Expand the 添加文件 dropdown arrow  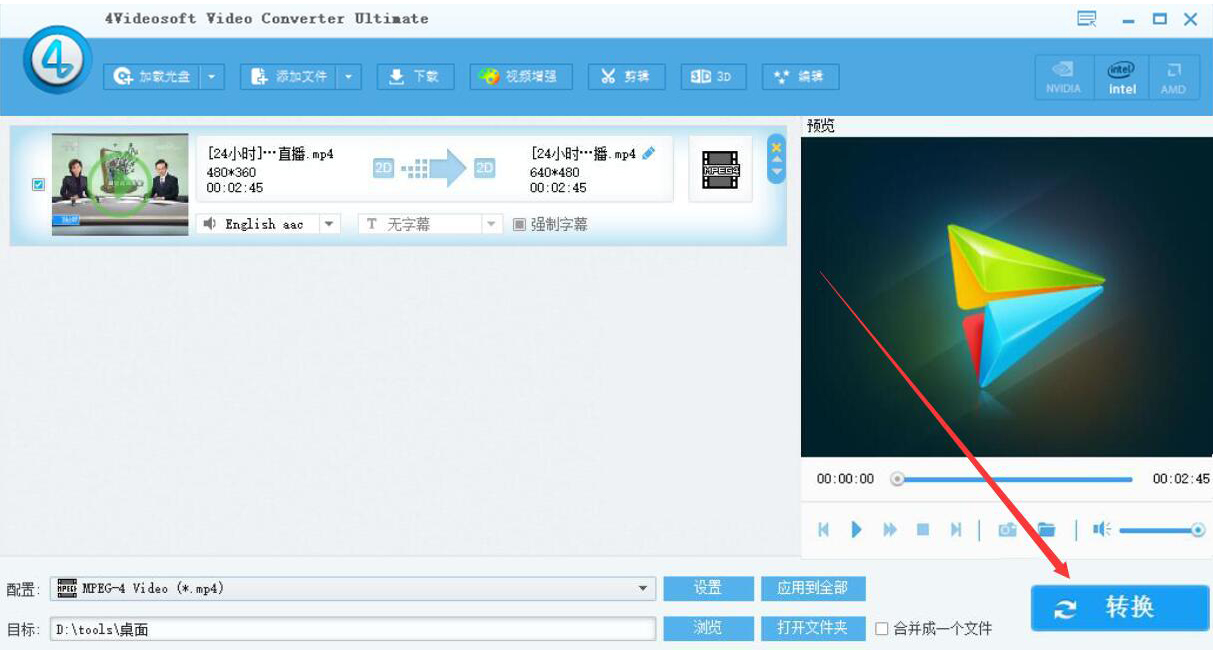[x=349, y=77]
